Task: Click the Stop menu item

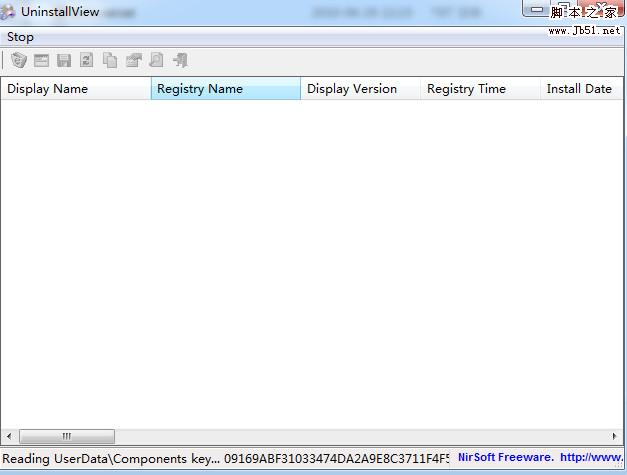Action: 20,37
